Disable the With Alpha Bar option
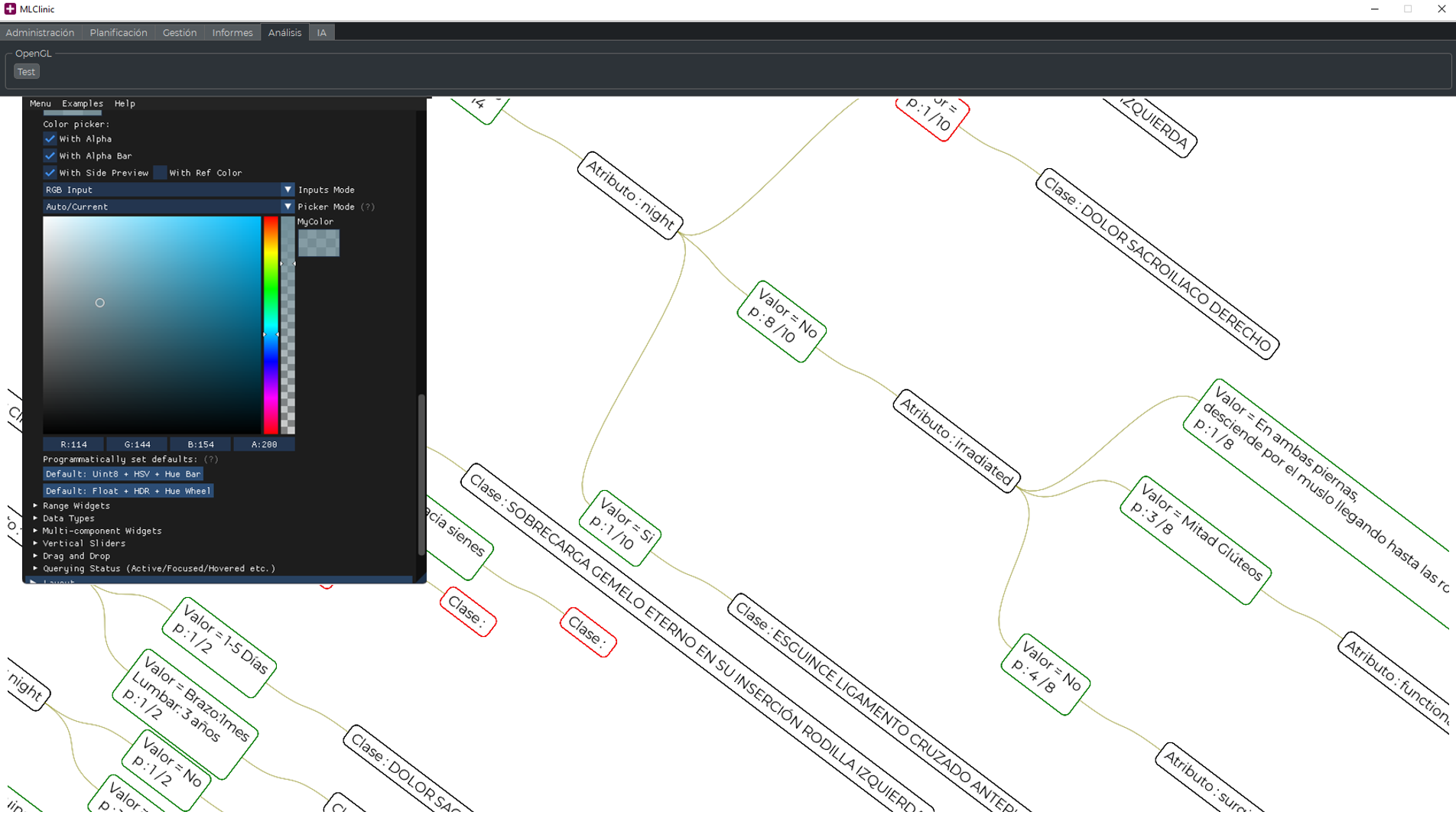This screenshot has height=815, width=1456. (50, 156)
